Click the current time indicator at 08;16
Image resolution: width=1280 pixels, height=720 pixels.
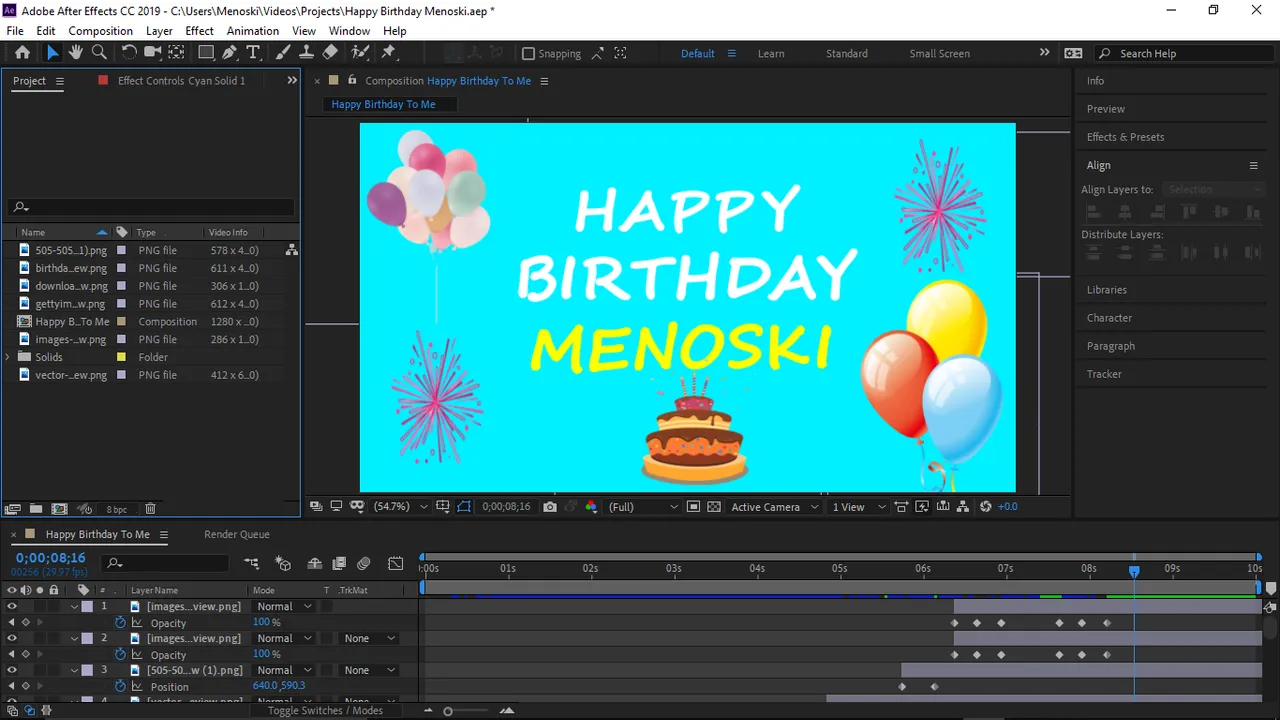[1134, 571]
